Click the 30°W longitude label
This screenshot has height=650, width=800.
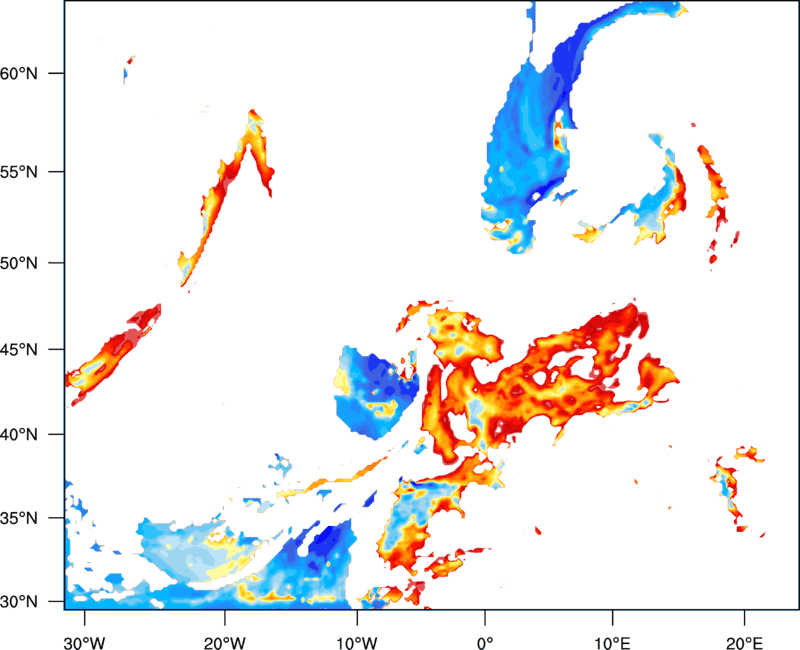pos(84,643)
